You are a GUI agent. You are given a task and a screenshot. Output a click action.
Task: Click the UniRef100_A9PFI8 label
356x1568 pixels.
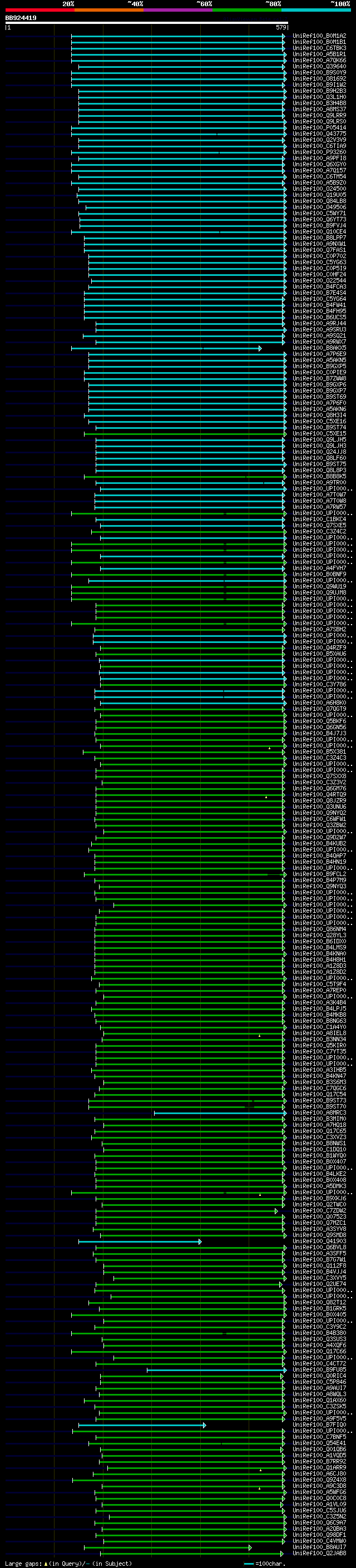(319, 159)
